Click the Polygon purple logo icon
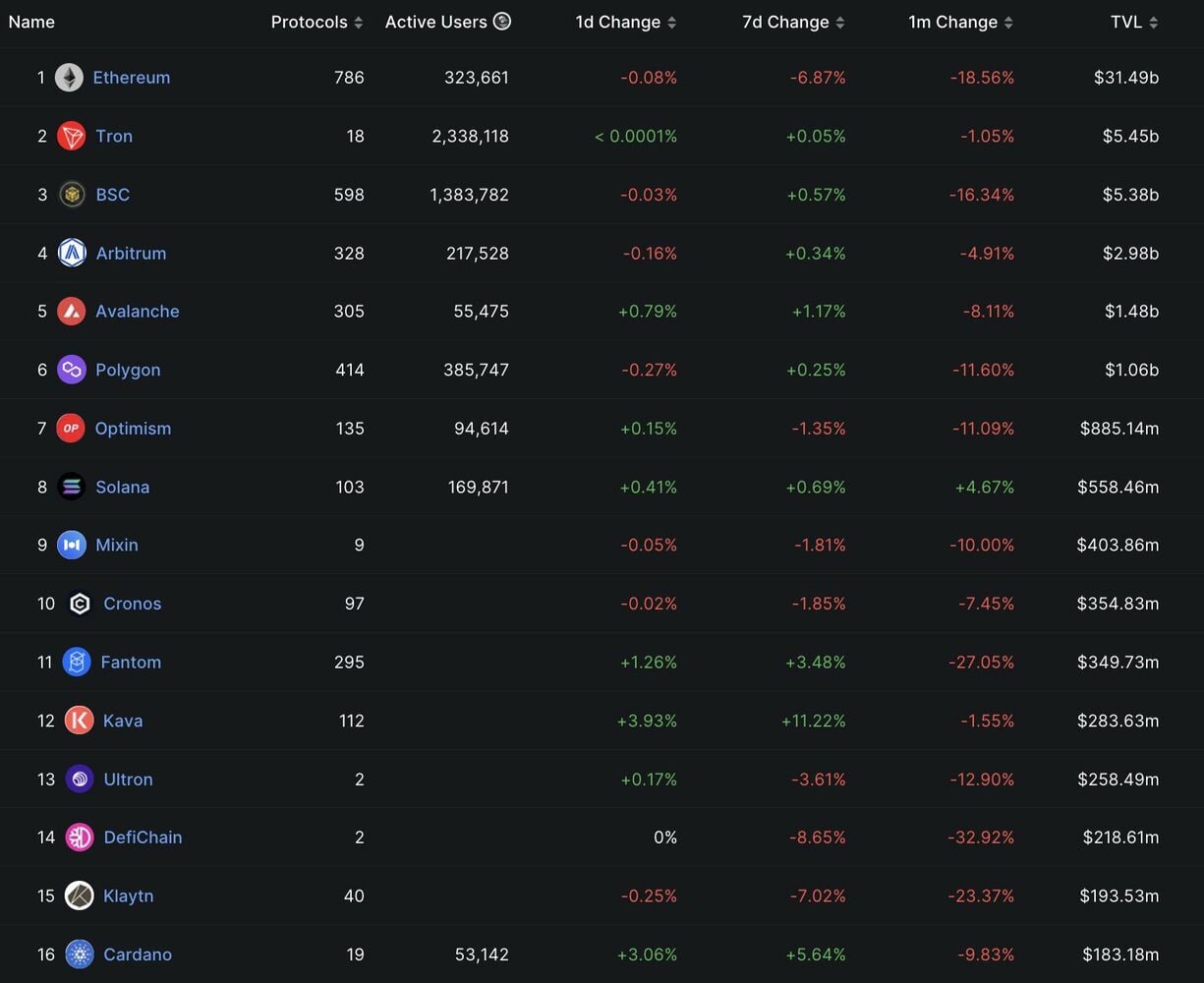The height and width of the screenshot is (983, 1204). pyautogui.click(x=71, y=370)
